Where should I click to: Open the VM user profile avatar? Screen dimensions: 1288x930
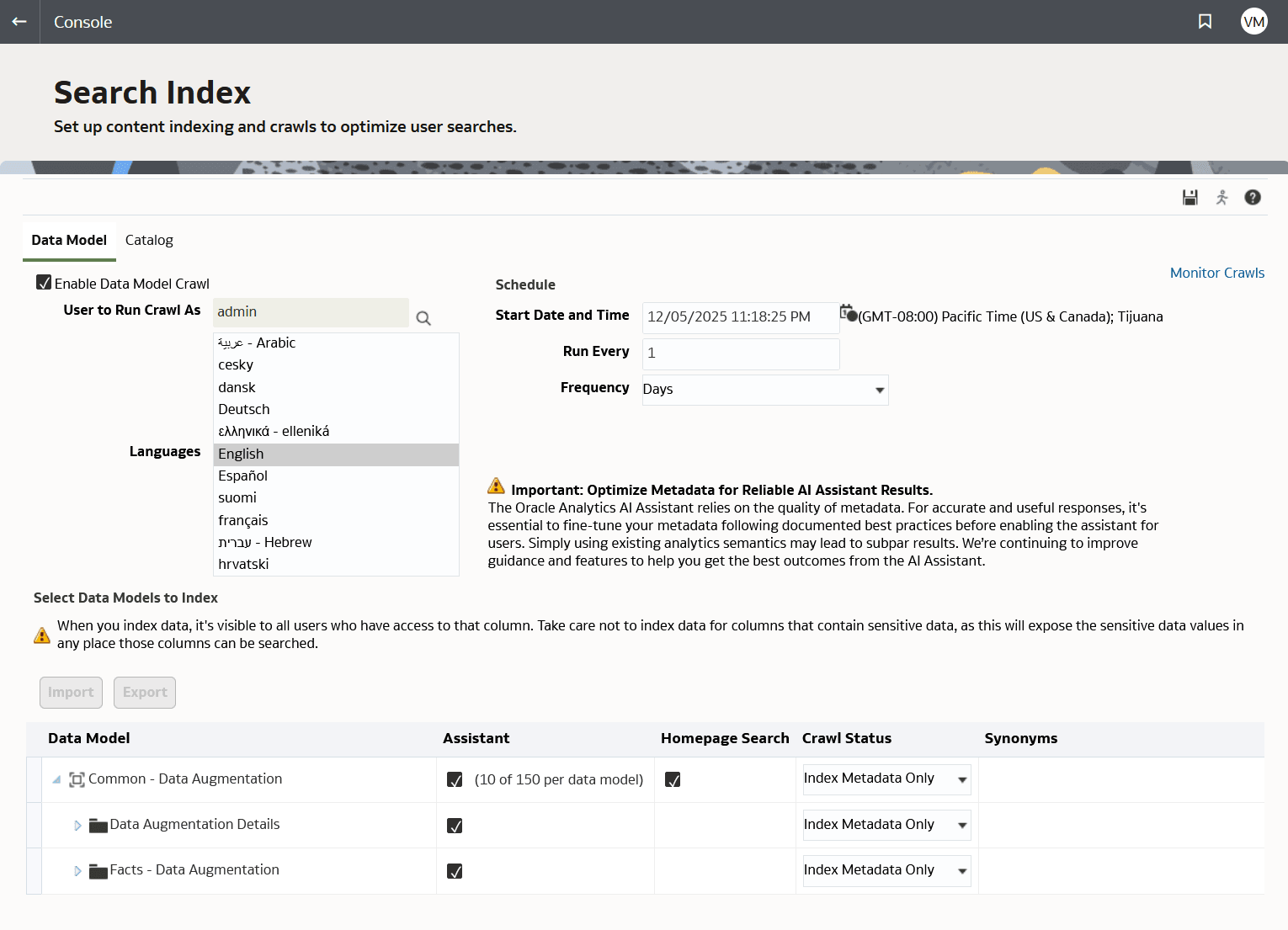click(1254, 22)
